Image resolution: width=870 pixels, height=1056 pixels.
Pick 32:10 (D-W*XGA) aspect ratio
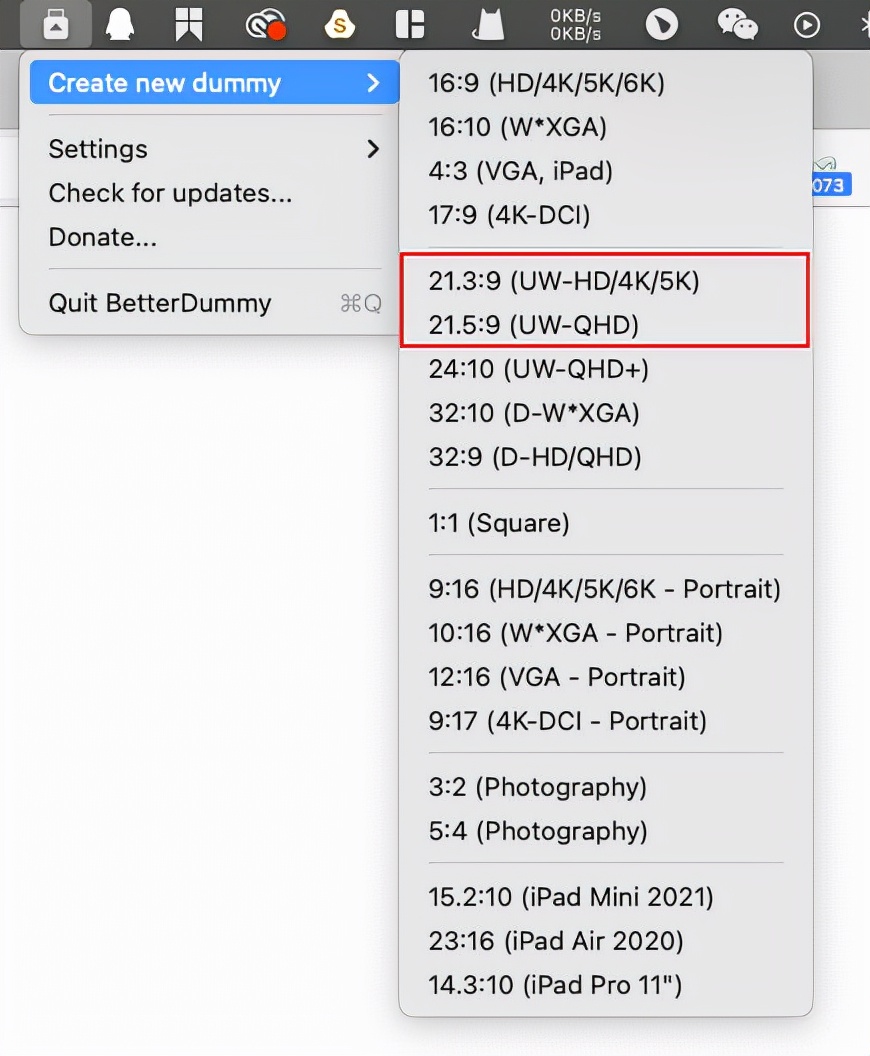(x=605, y=413)
